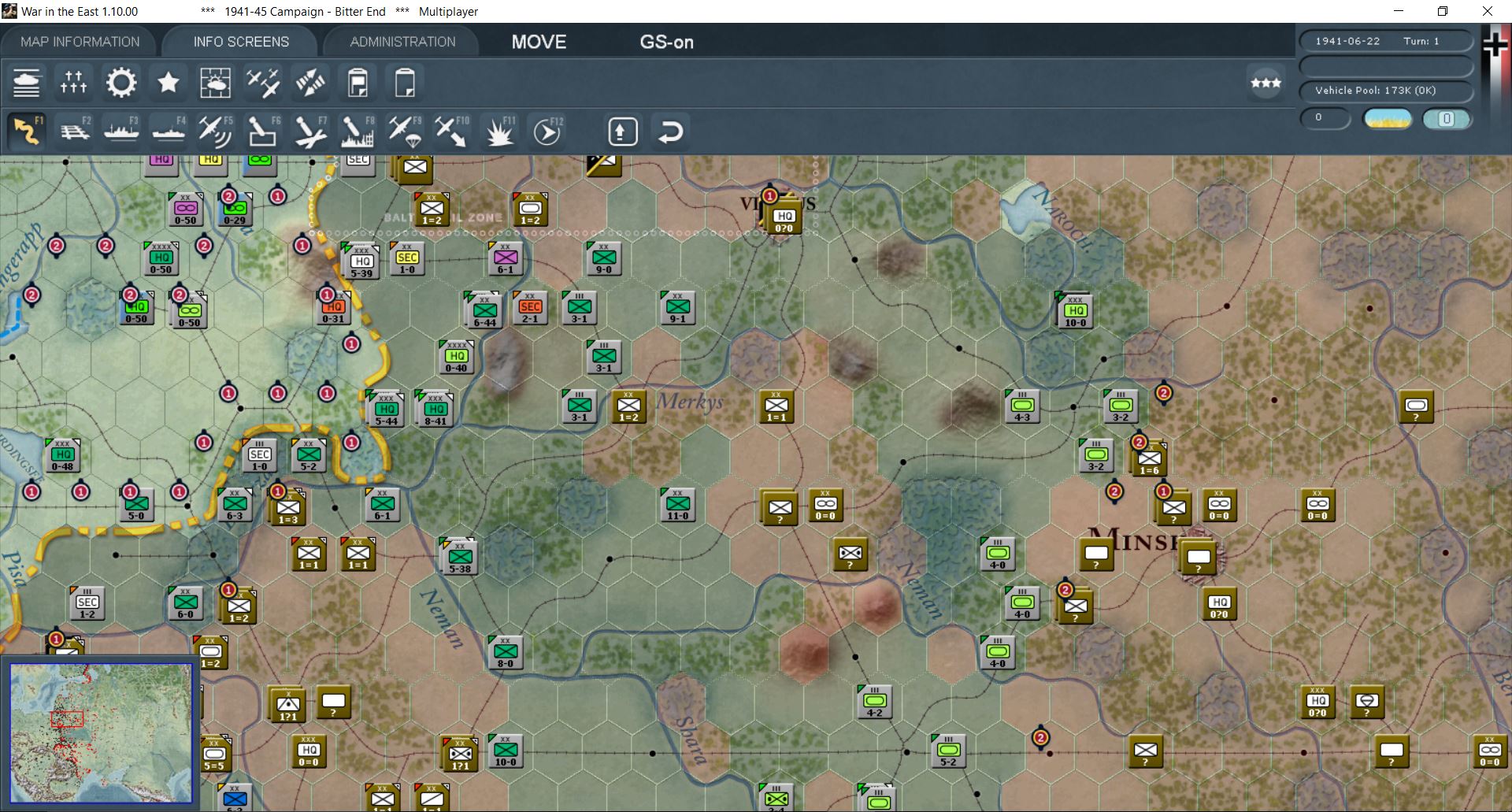Select the 9-0 infantry unit

604,258
